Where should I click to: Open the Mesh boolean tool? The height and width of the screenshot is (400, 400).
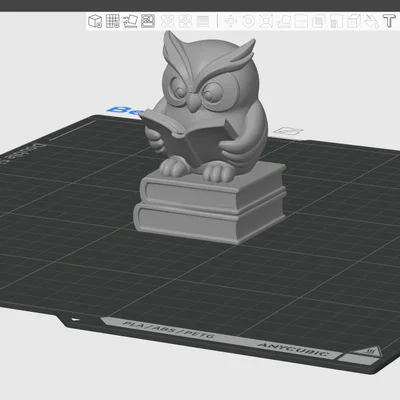[319, 21]
